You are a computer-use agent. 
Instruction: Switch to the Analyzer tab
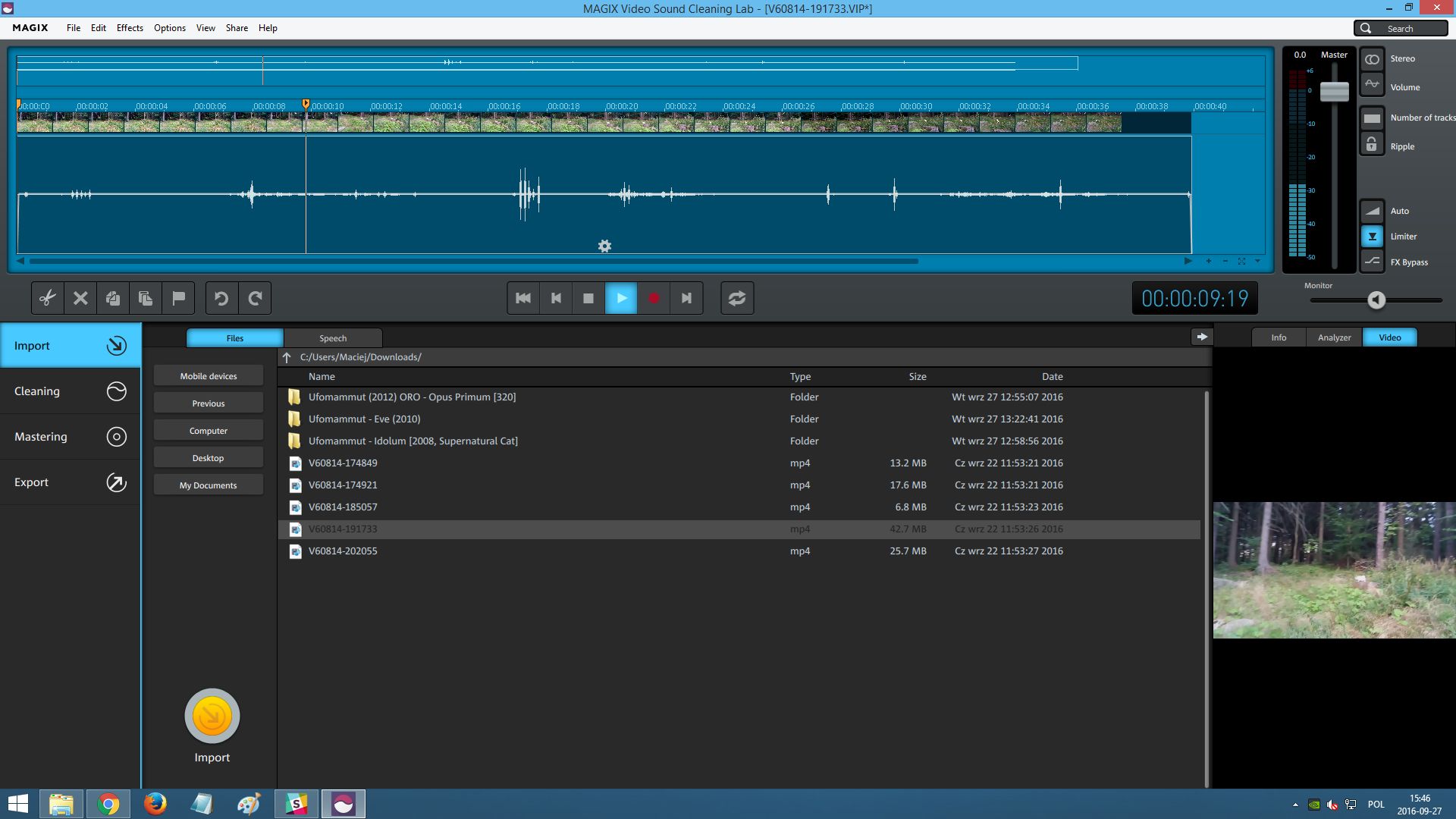coord(1333,337)
